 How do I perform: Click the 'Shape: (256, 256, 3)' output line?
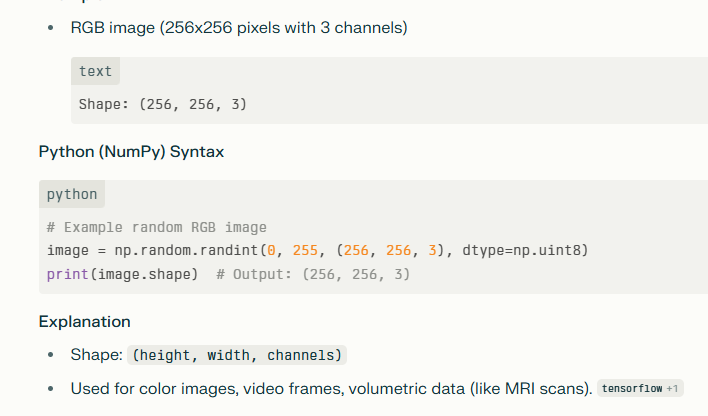[x=162, y=103]
